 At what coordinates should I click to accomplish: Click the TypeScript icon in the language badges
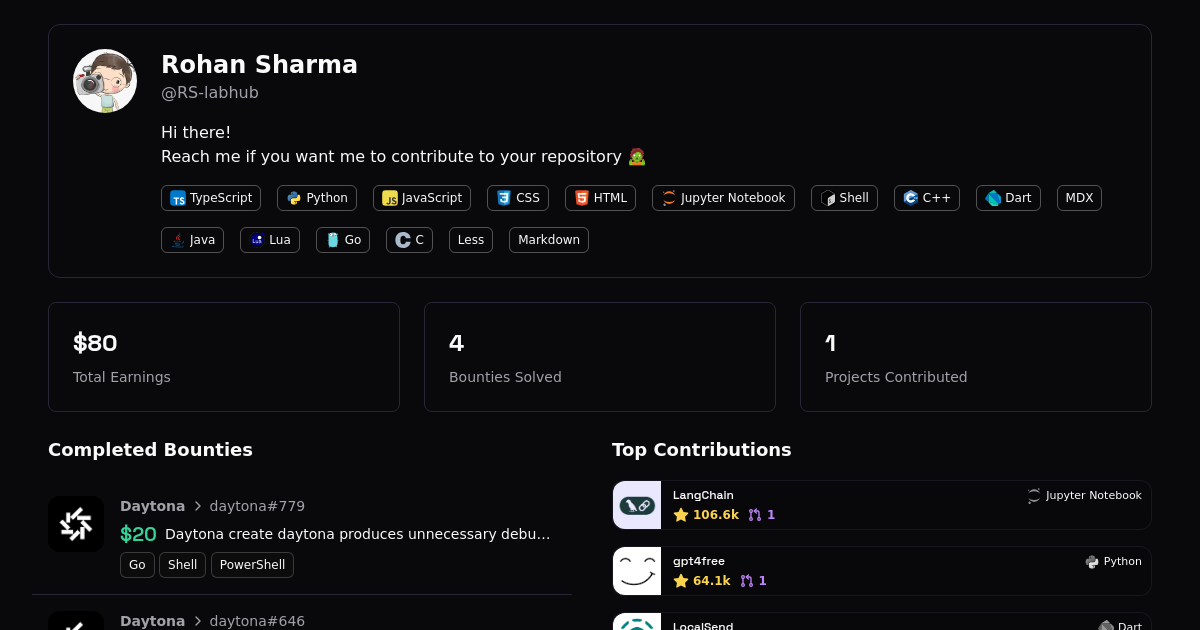pos(178,198)
